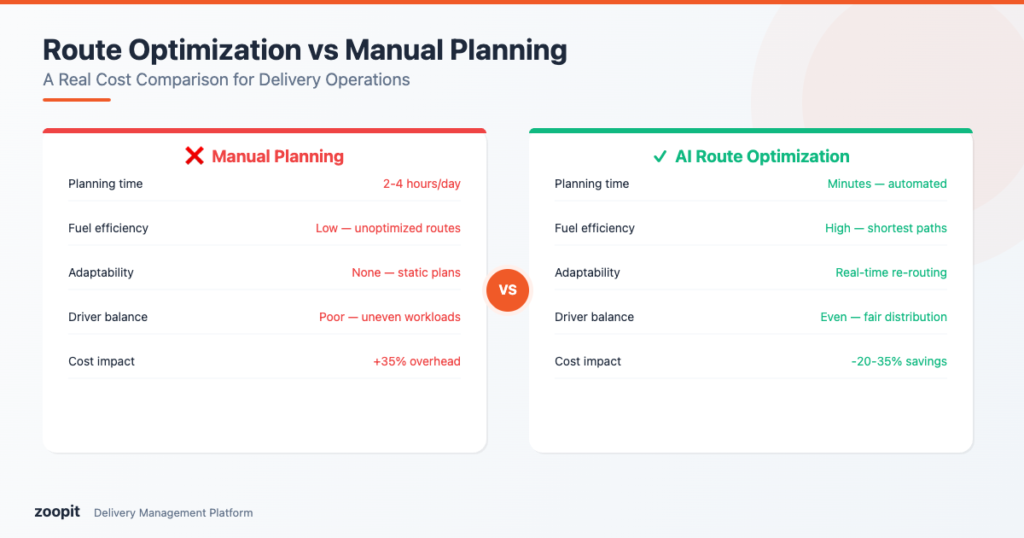
Task: Click the Poor — uneven workloads value
Action: point(389,317)
